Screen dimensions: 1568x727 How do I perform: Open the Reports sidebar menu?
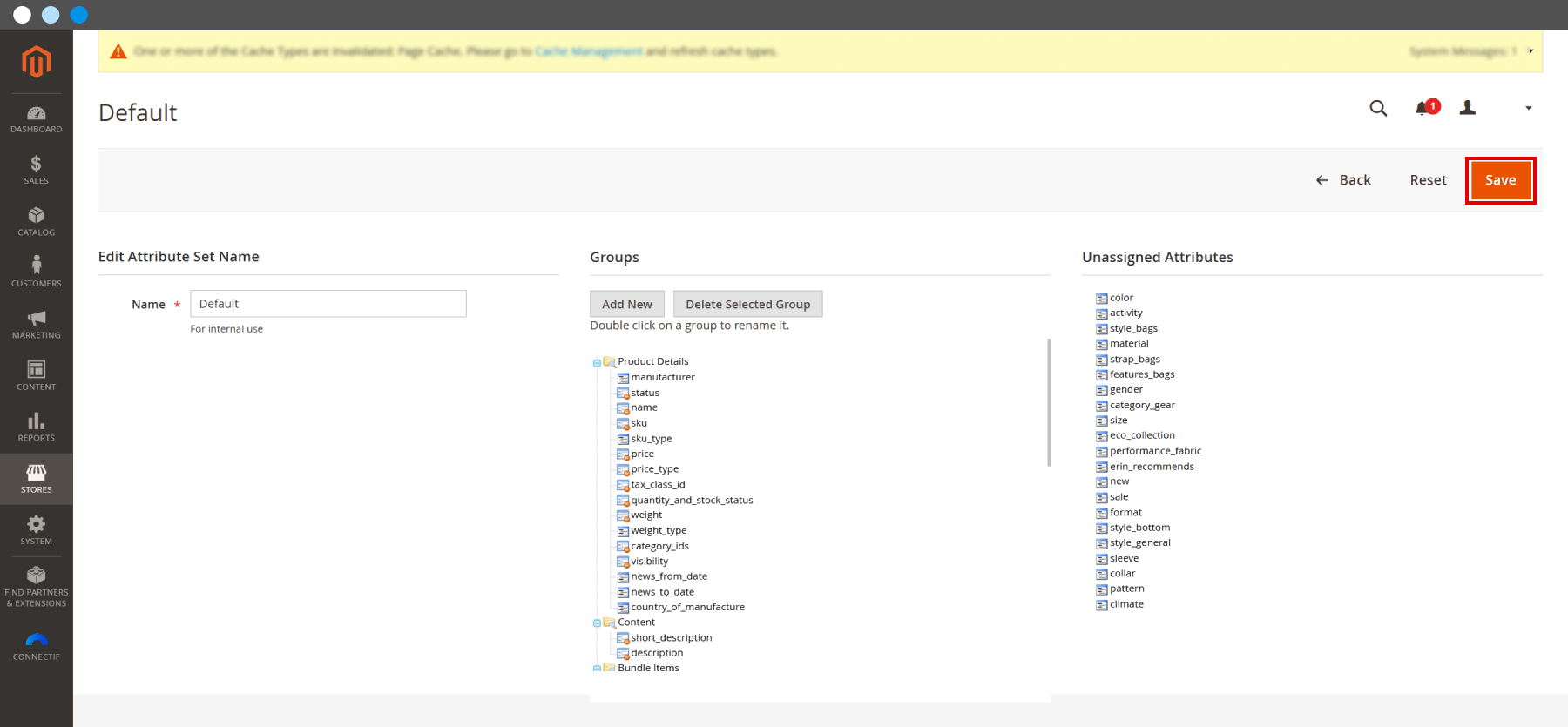pos(37,427)
